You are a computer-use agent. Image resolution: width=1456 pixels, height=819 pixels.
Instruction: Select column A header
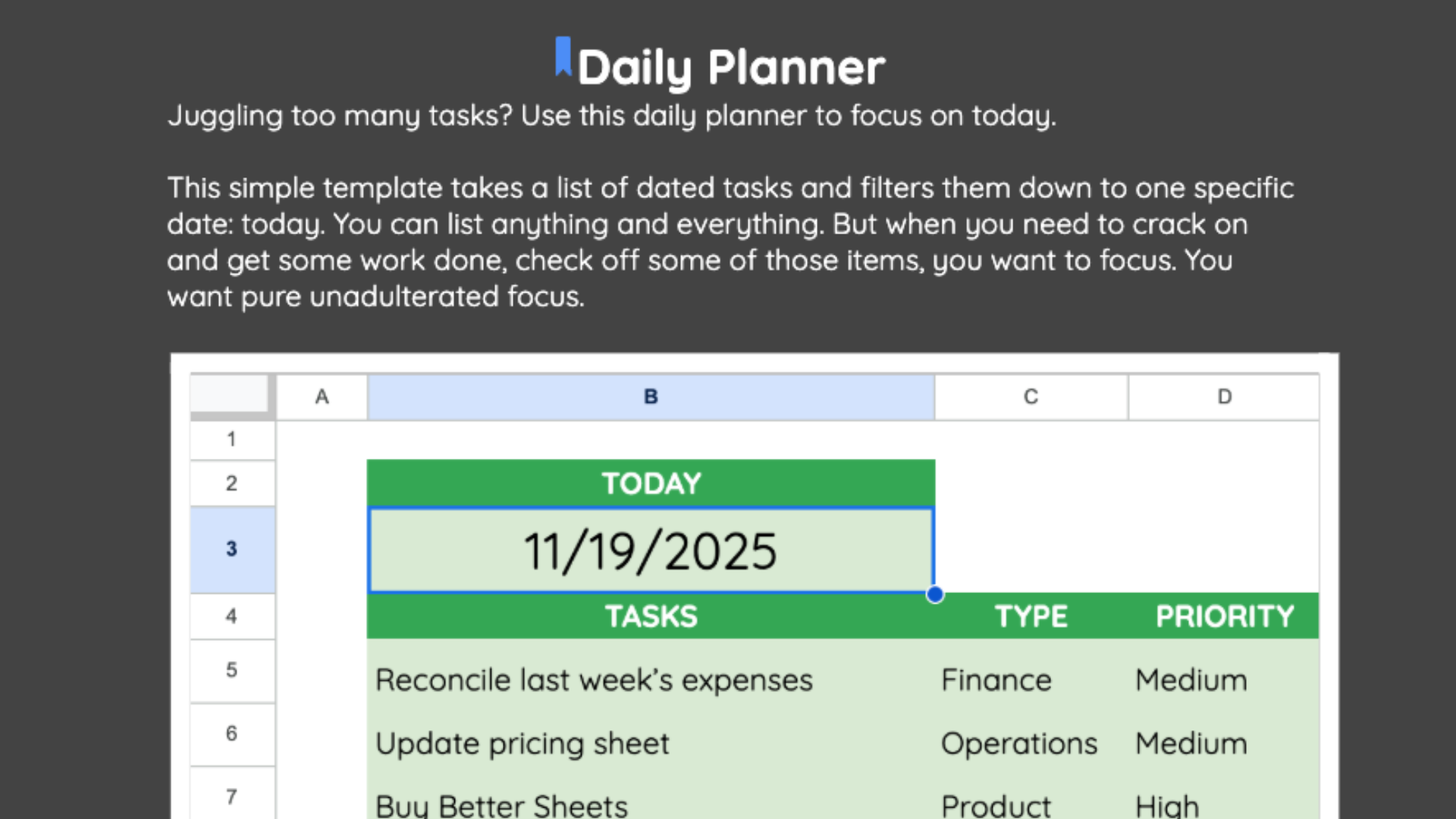tap(322, 397)
